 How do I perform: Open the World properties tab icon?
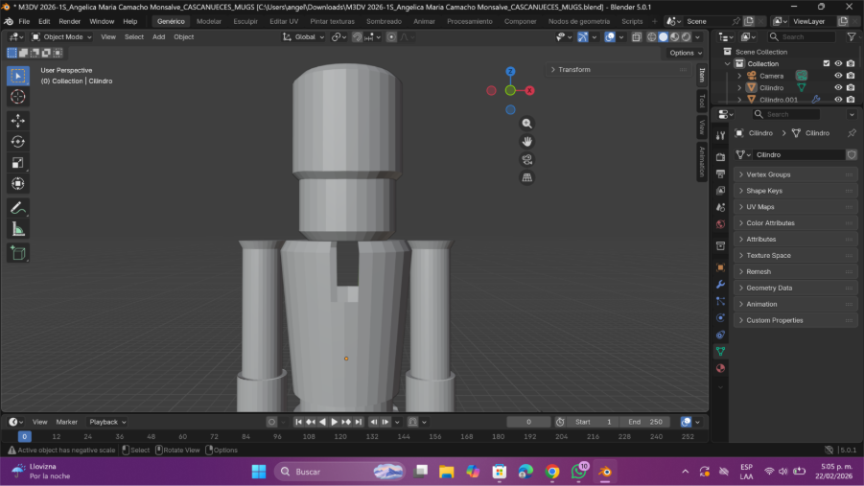(720, 224)
